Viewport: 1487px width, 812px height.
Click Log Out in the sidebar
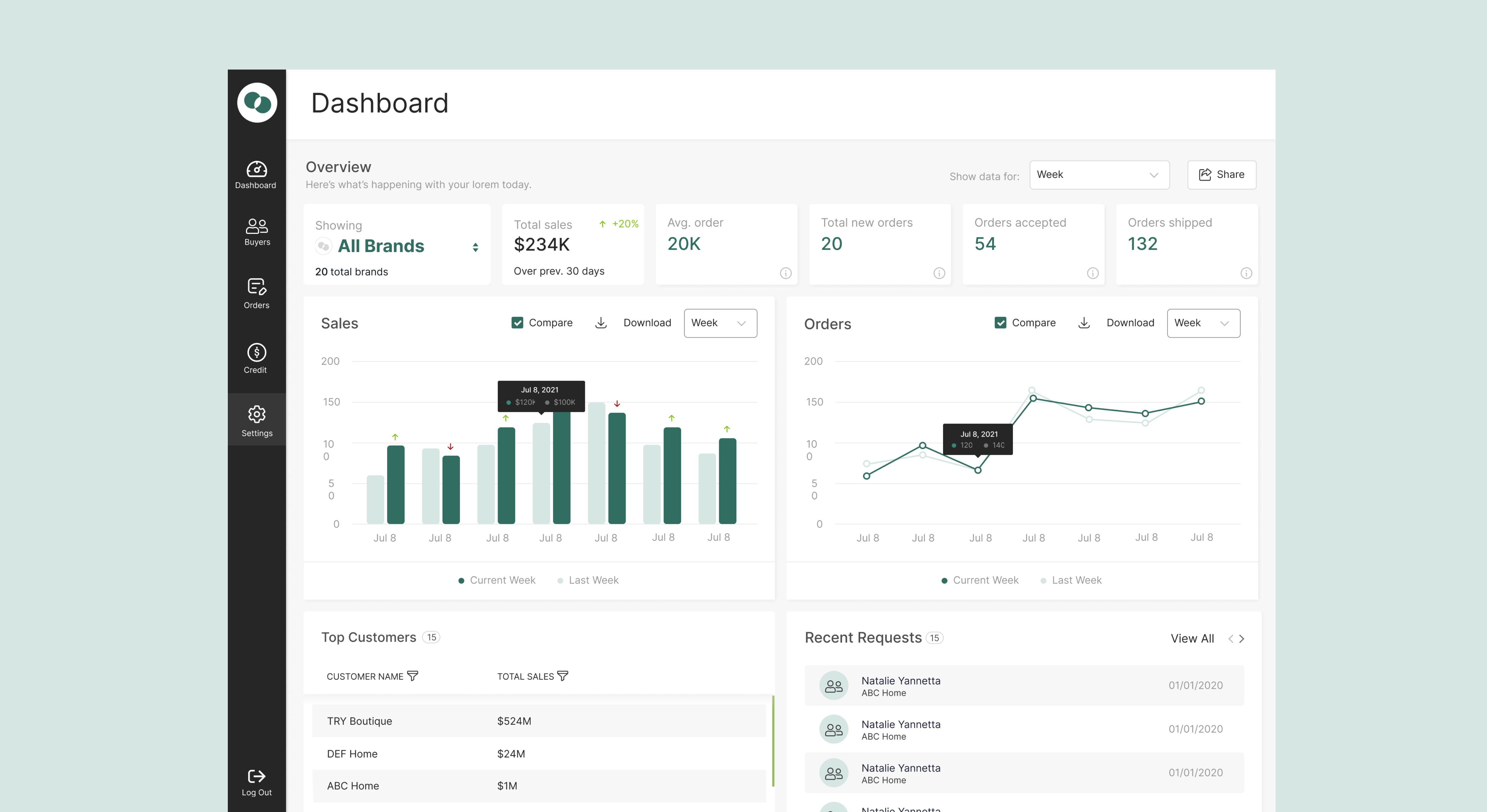(257, 783)
